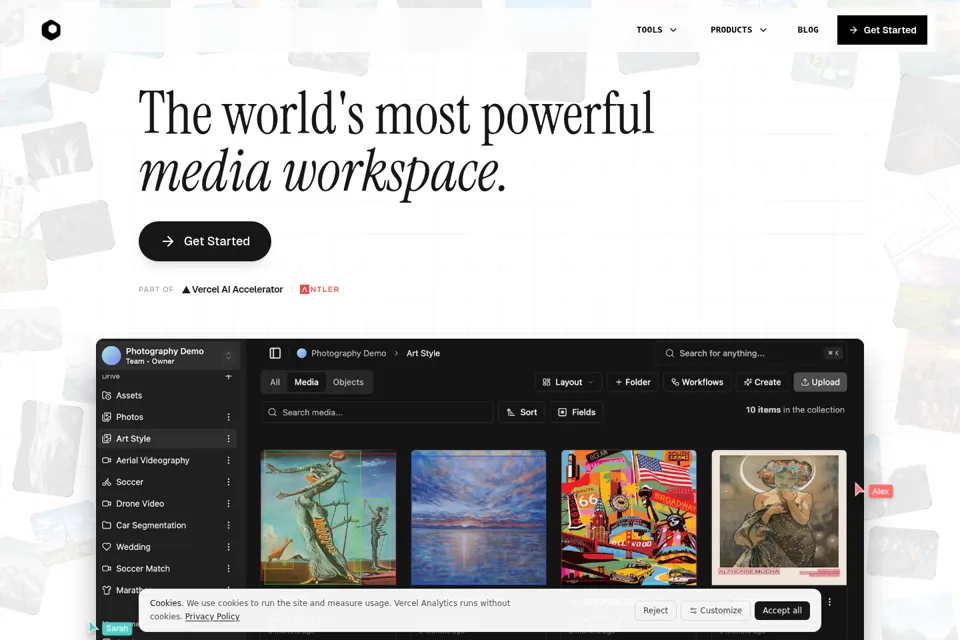Open the Layout dropdown
Screen dimensions: 960x640
click(568, 382)
